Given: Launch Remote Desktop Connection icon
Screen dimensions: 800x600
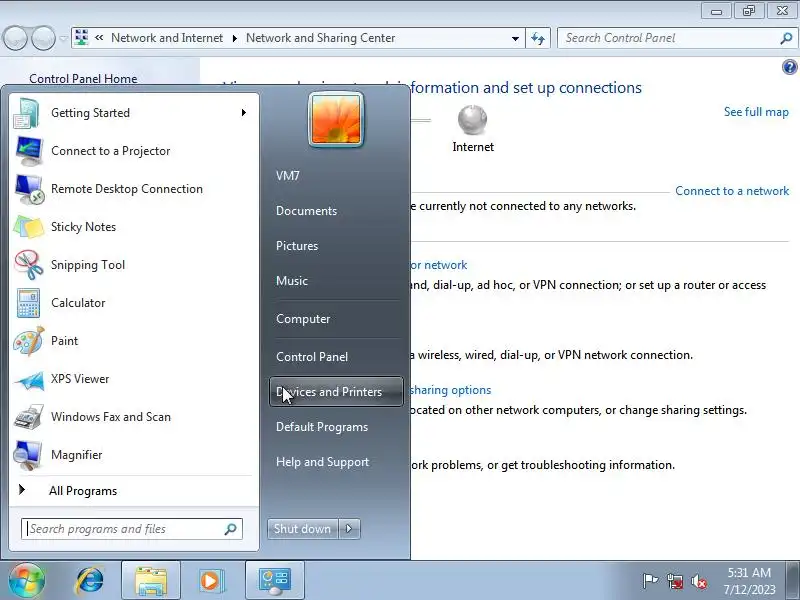Looking at the screenshot, I should tap(29, 189).
